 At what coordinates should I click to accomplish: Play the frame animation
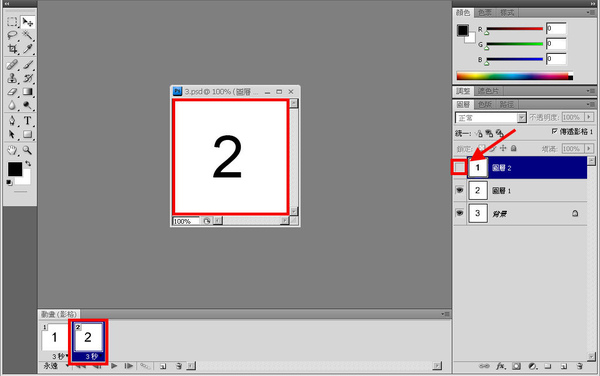pos(114,366)
